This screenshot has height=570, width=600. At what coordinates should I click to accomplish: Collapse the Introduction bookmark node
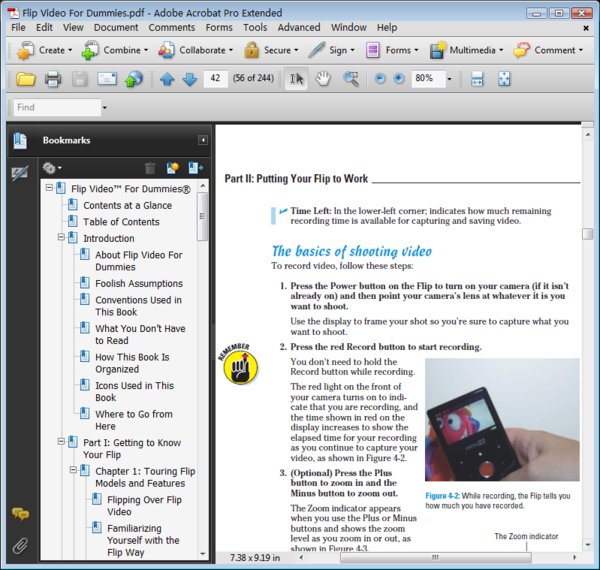pos(61,237)
